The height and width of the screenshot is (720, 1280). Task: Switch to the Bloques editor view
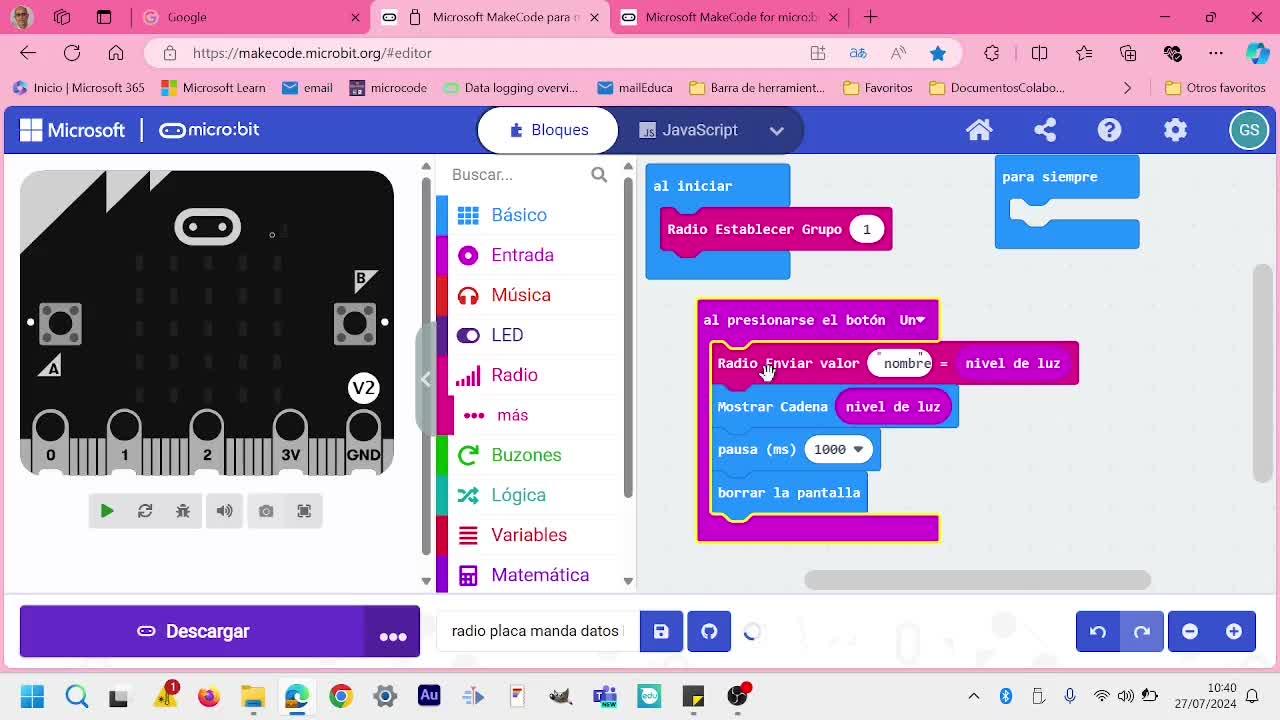point(547,130)
